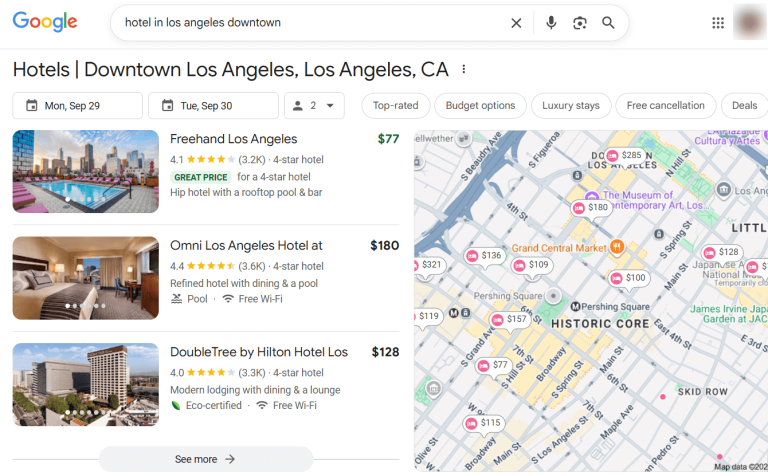
Task: View Omni hotel bedroom photo
Action: [x=86, y=278]
